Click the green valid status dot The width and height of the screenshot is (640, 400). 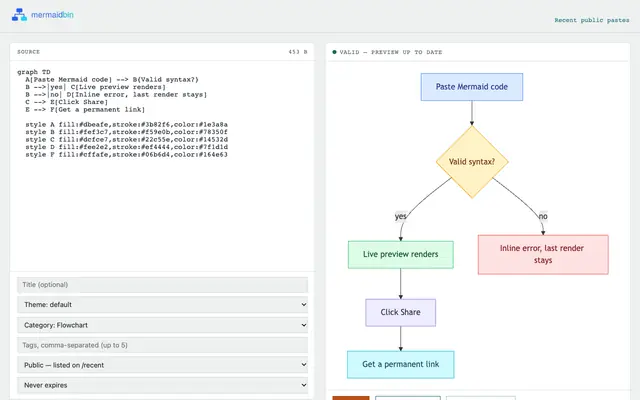(334, 52)
